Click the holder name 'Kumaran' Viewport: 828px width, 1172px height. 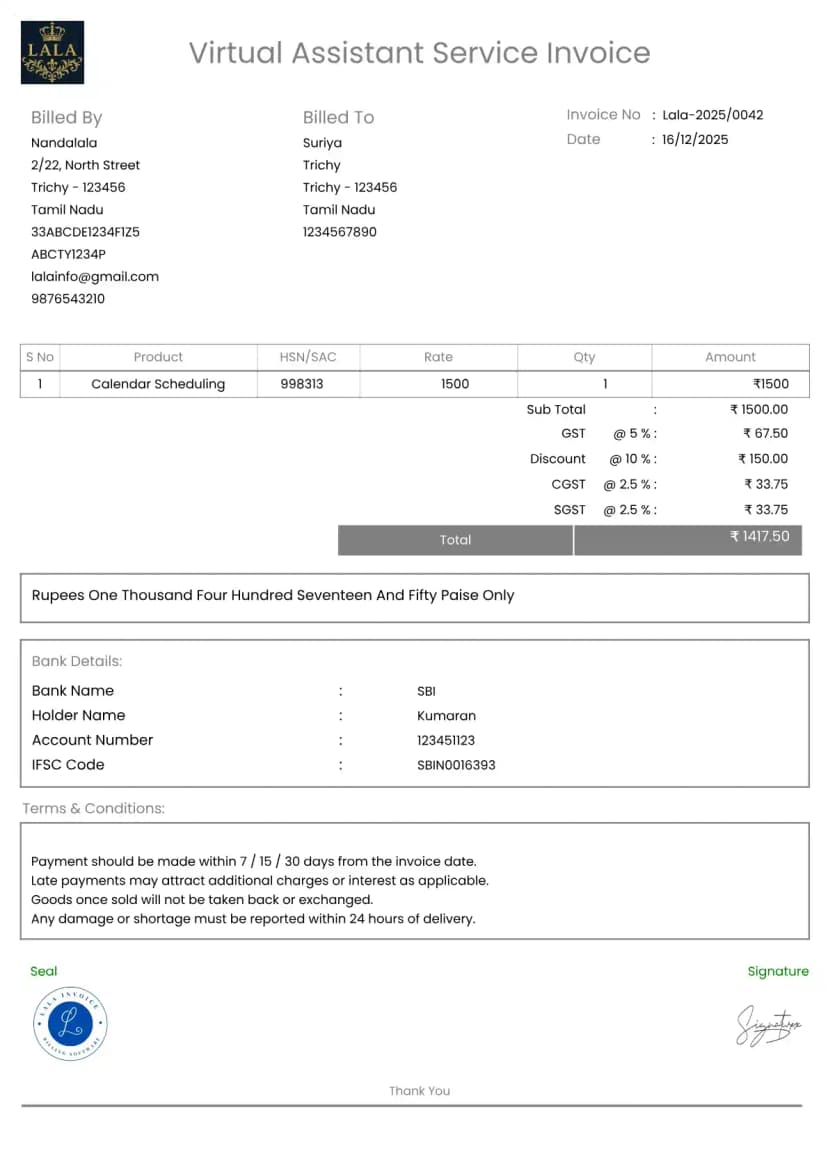(x=446, y=716)
